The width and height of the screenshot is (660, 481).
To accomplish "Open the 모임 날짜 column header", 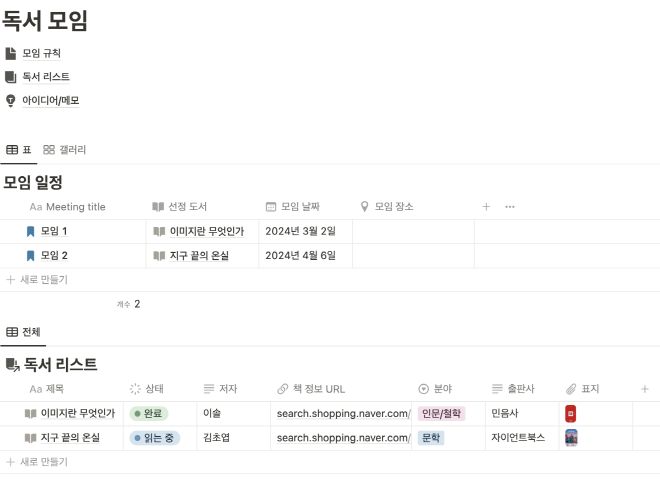I will (x=293, y=207).
